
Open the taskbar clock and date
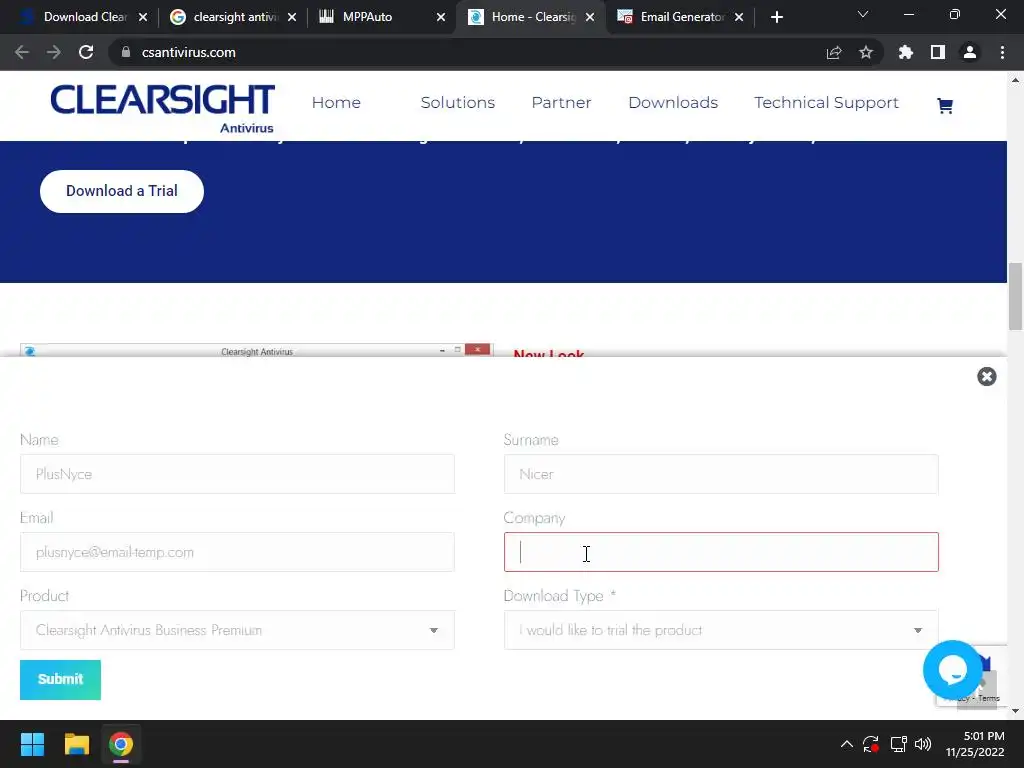point(975,744)
